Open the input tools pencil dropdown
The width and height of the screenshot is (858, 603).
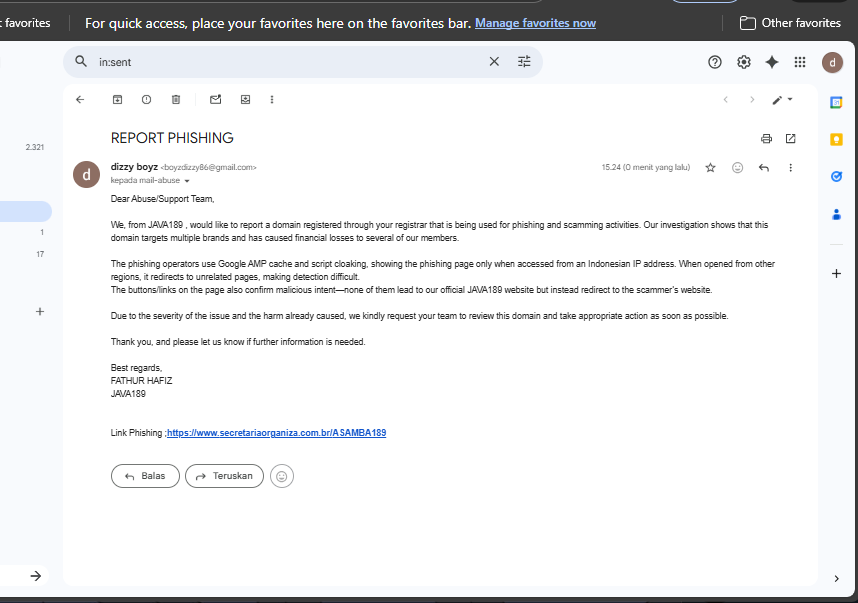tap(782, 100)
